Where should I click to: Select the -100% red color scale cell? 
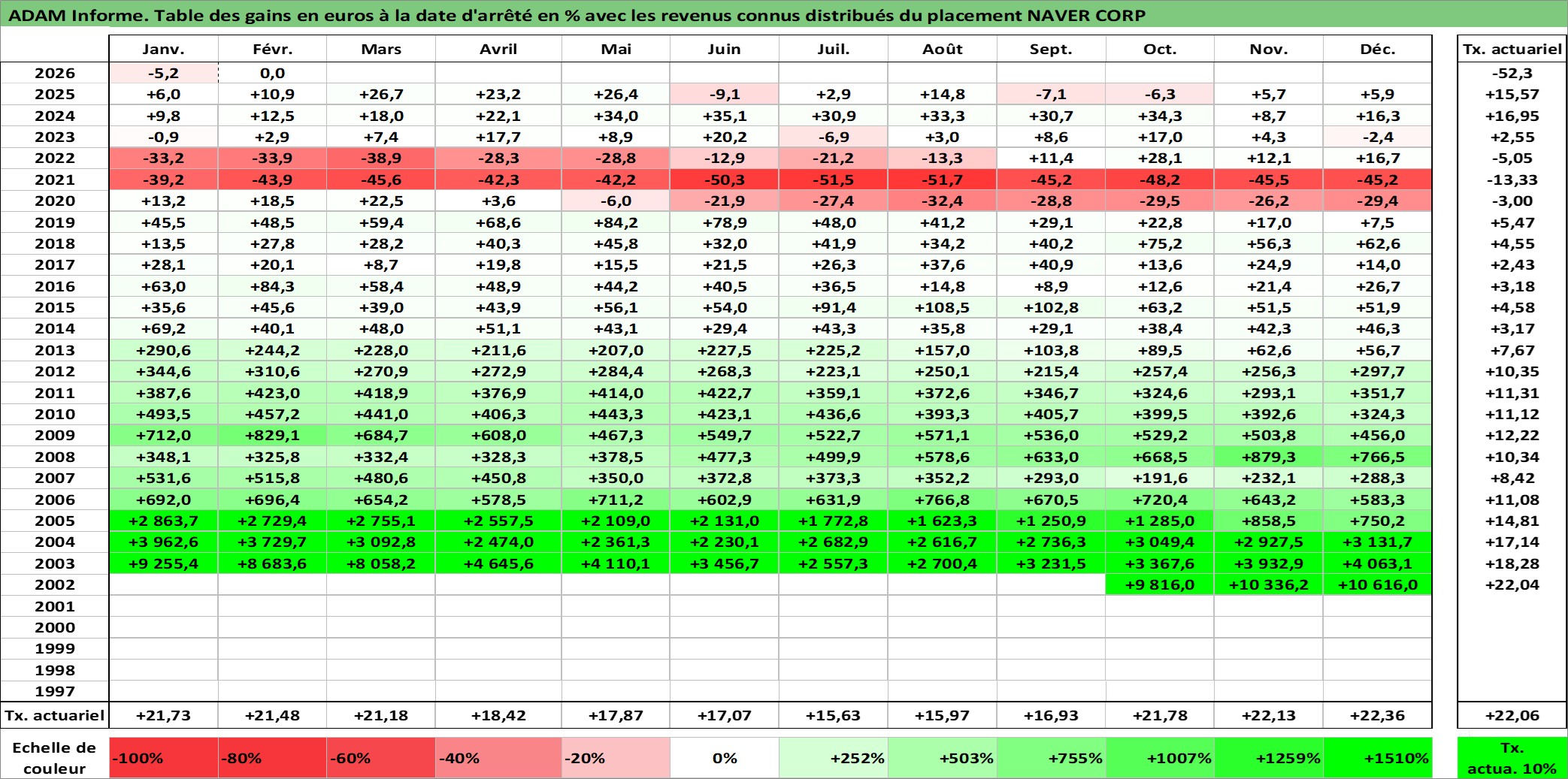point(164,758)
